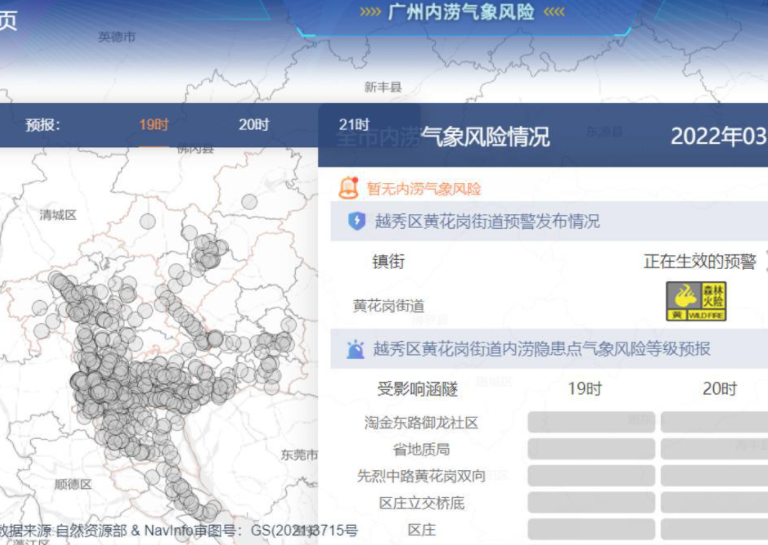This screenshot has height=545, width=768.
Task: Pick the 区庄立交桥底 list entry
Action: (x=421, y=502)
